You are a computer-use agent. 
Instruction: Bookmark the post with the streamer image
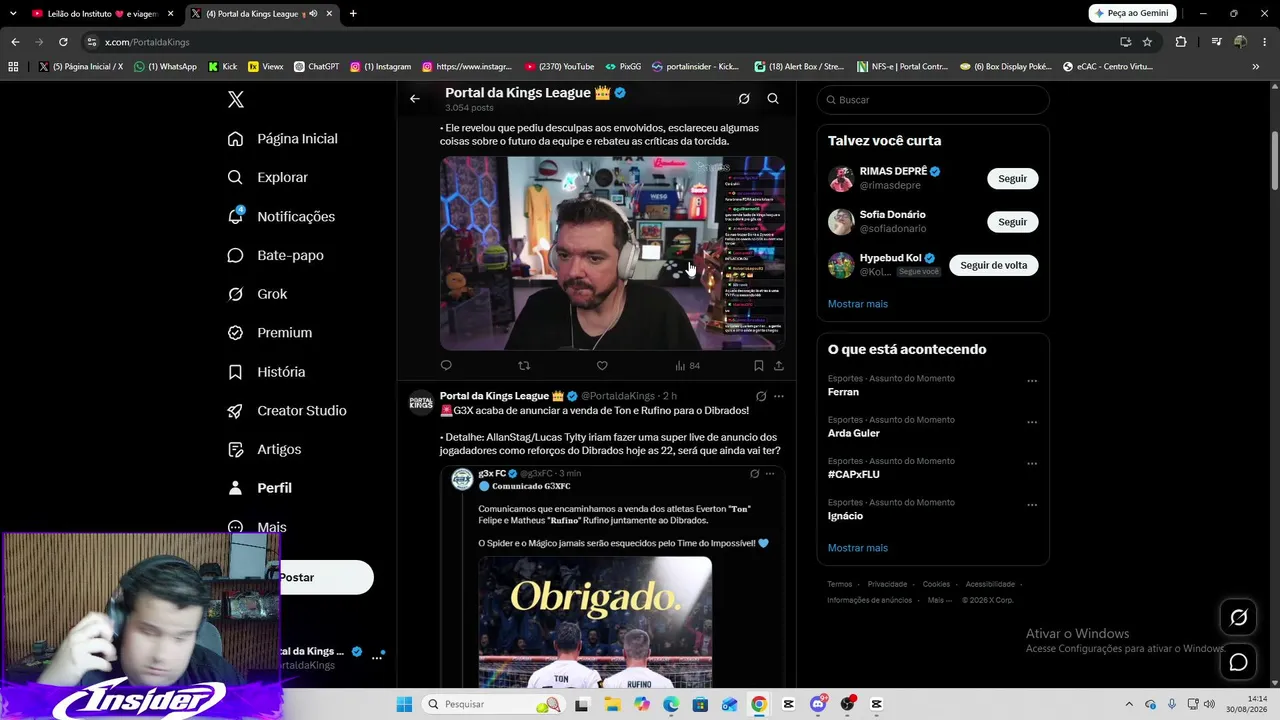pyautogui.click(x=759, y=366)
